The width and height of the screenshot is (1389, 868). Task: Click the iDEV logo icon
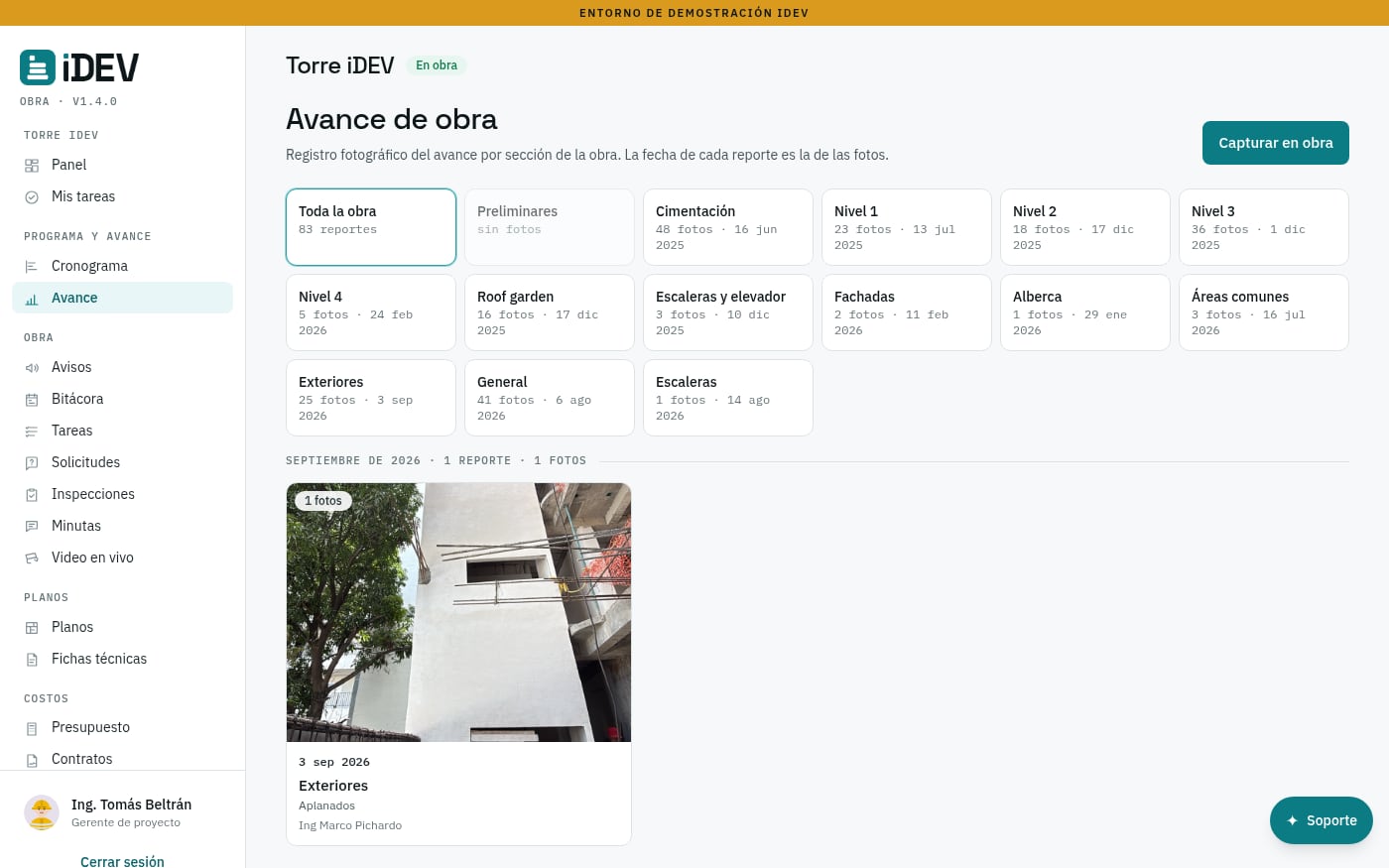click(38, 67)
